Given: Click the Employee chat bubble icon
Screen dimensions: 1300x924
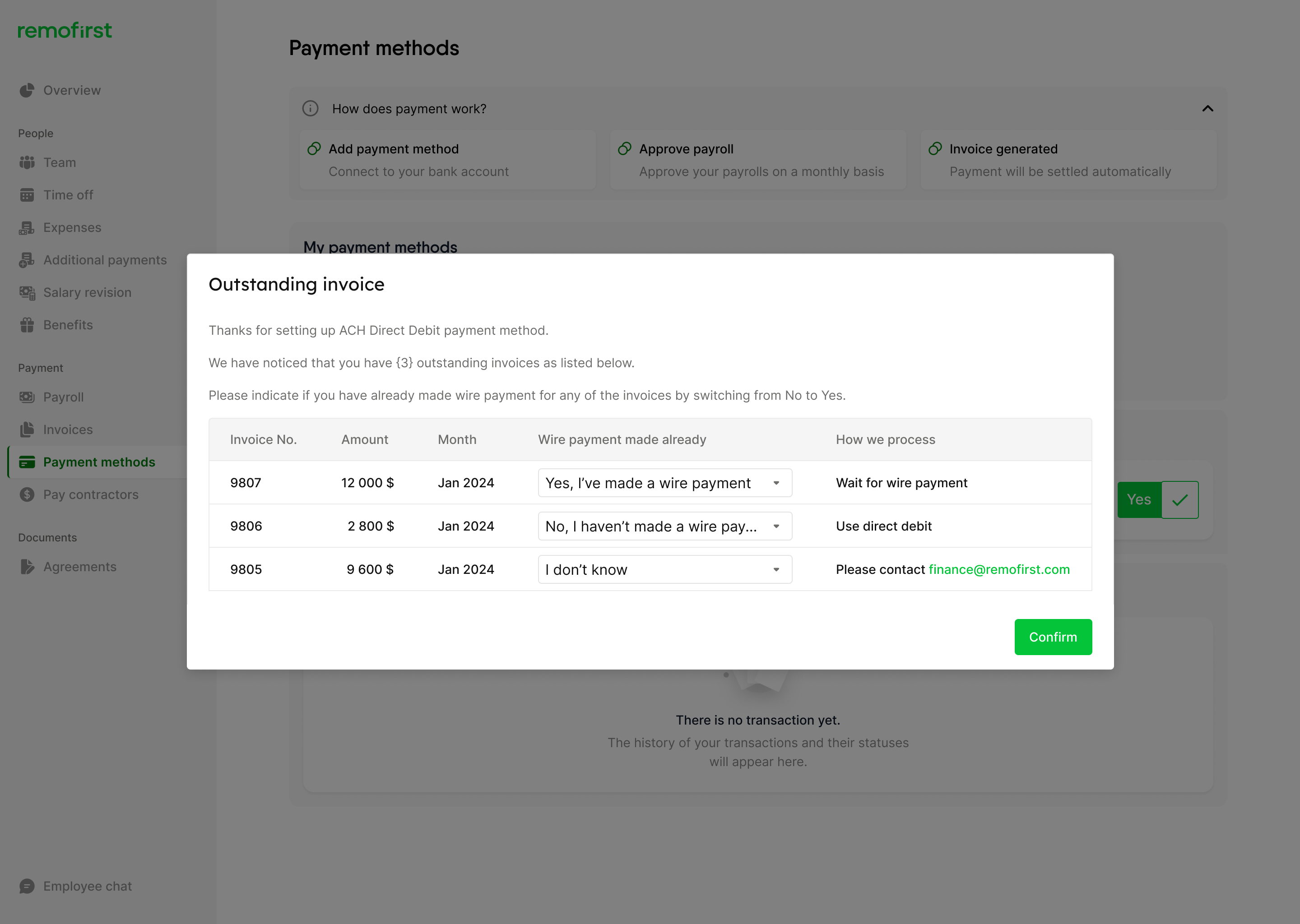Looking at the screenshot, I should (27, 886).
